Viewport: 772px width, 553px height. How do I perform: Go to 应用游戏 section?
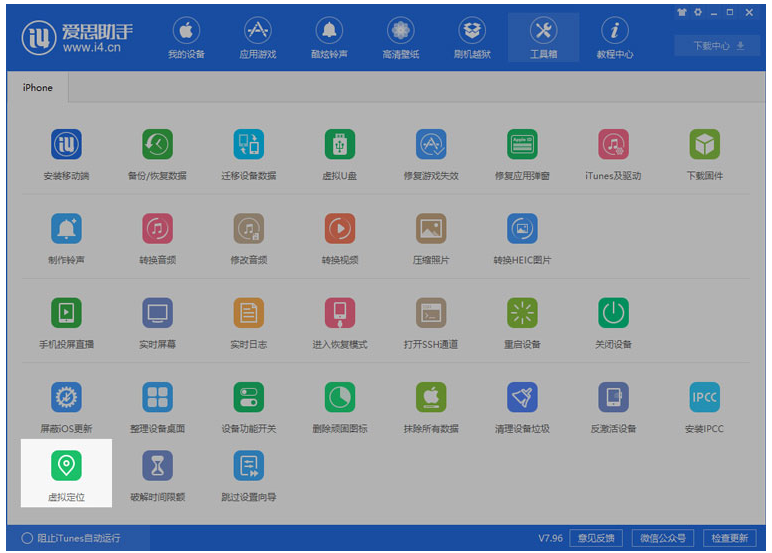[x=257, y=38]
